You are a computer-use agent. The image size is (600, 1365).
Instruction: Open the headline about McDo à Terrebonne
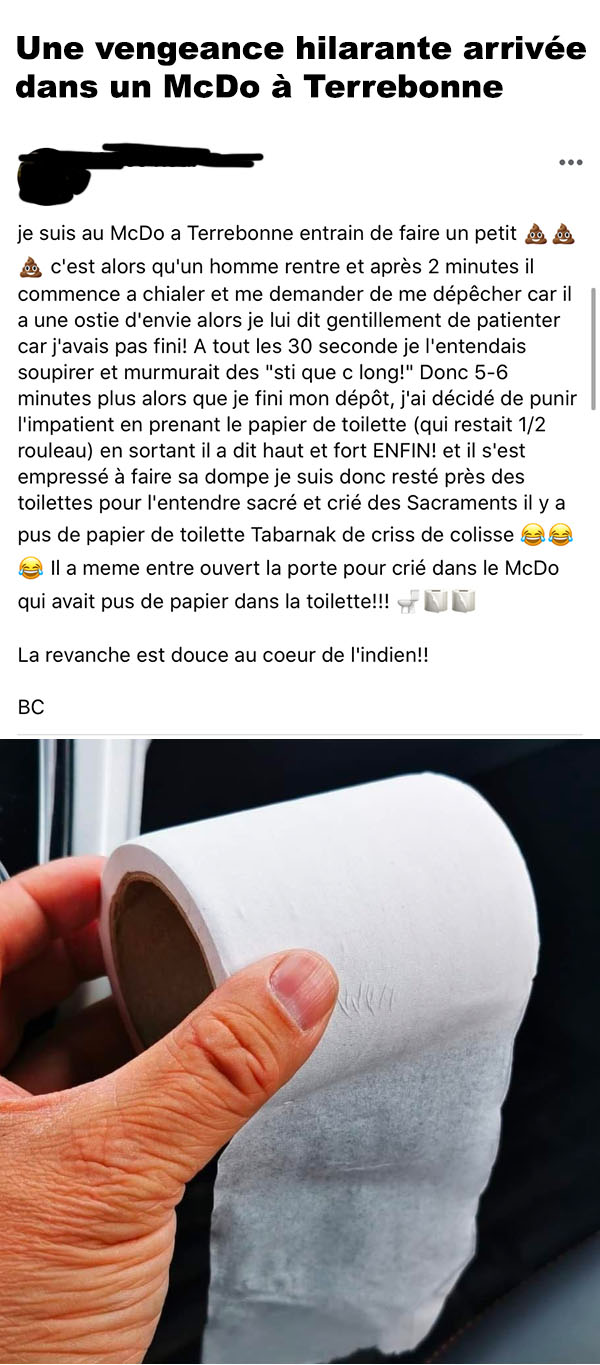288,67
